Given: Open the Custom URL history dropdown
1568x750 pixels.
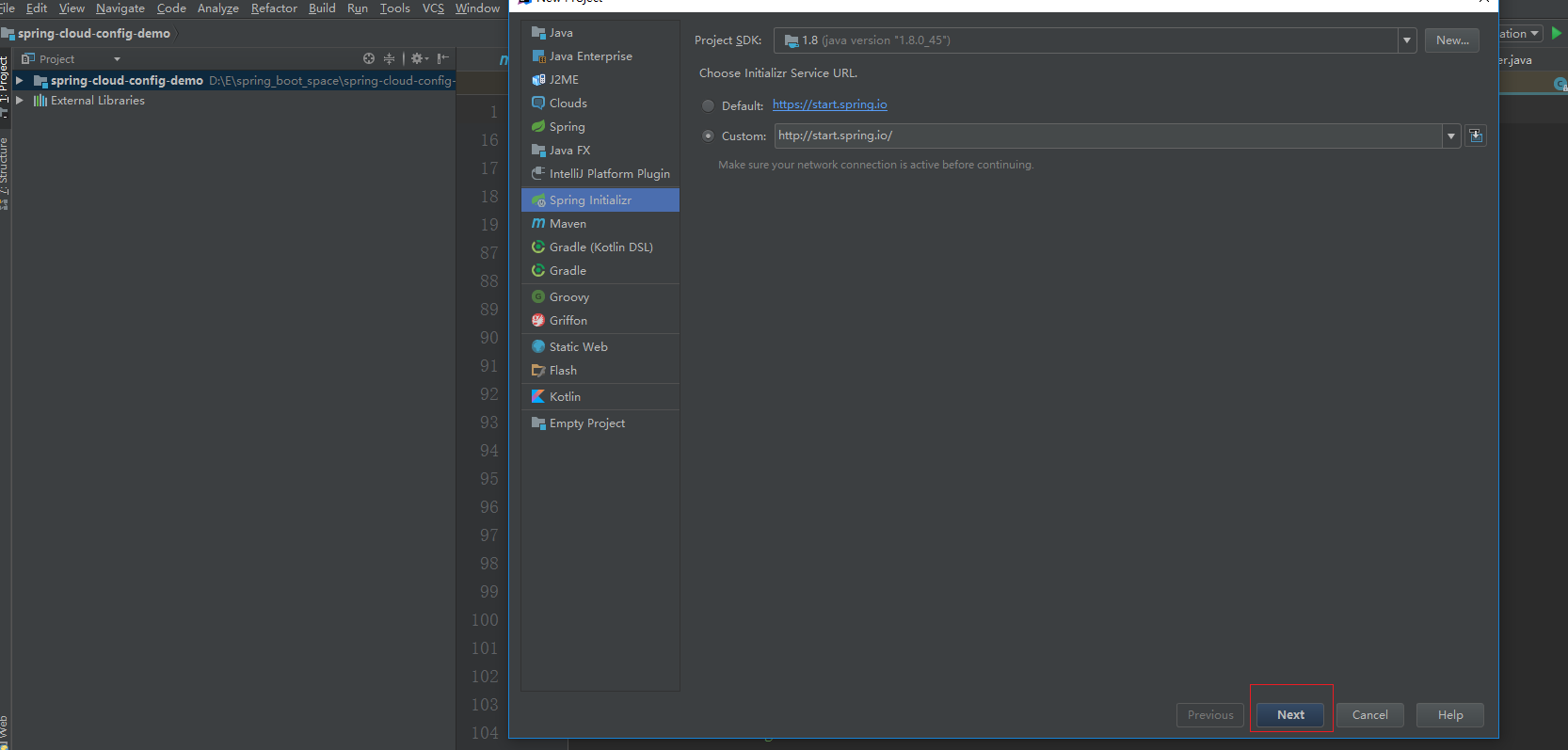Looking at the screenshot, I should pos(1451,136).
